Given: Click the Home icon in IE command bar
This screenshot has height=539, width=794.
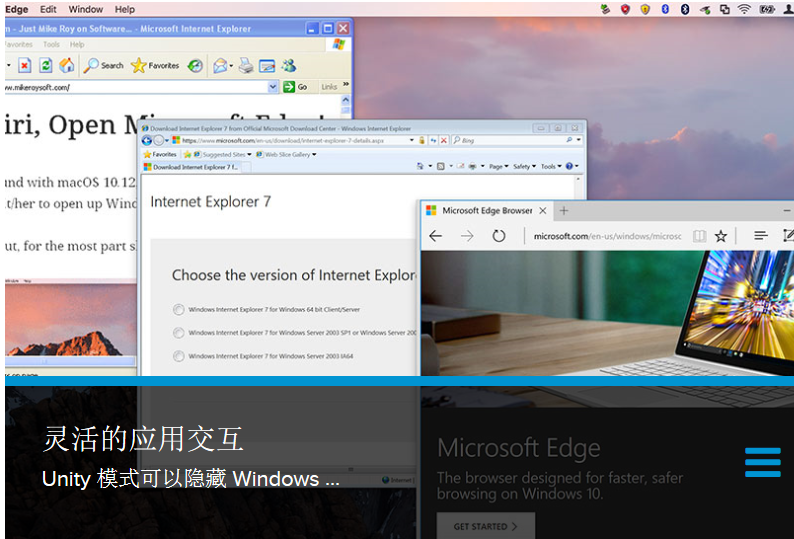Looking at the screenshot, I should click(420, 166).
